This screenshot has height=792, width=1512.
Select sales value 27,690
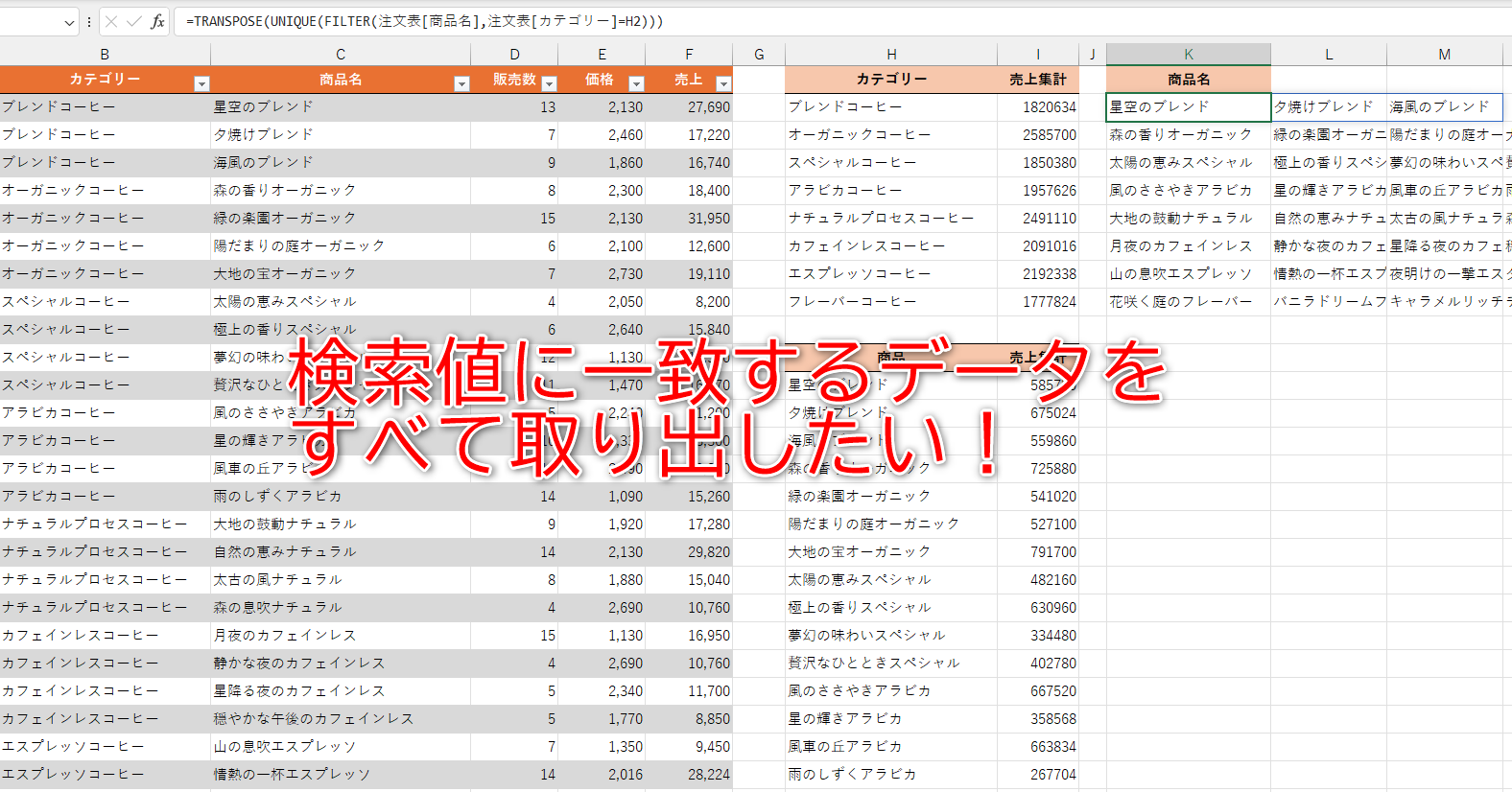click(689, 107)
